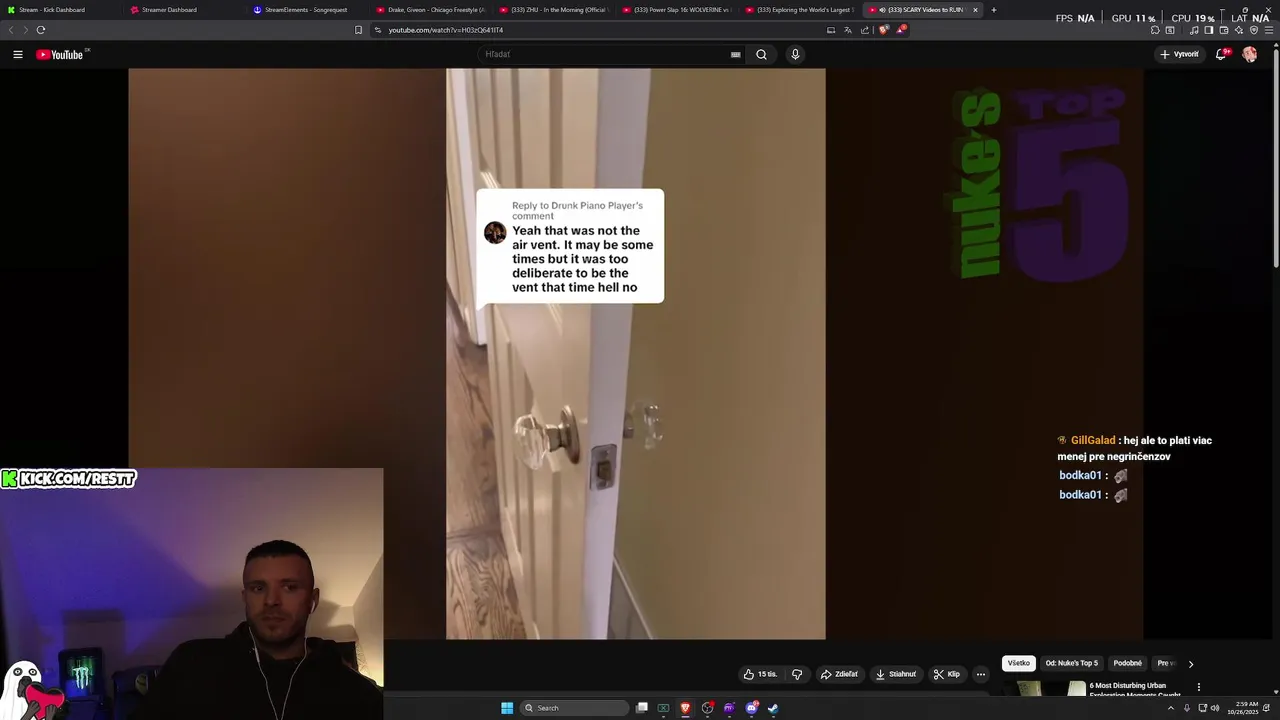Click the Zdieľať share button
Image resolution: width=1280 pixels, height=720 pixels.
coord(839,674)
